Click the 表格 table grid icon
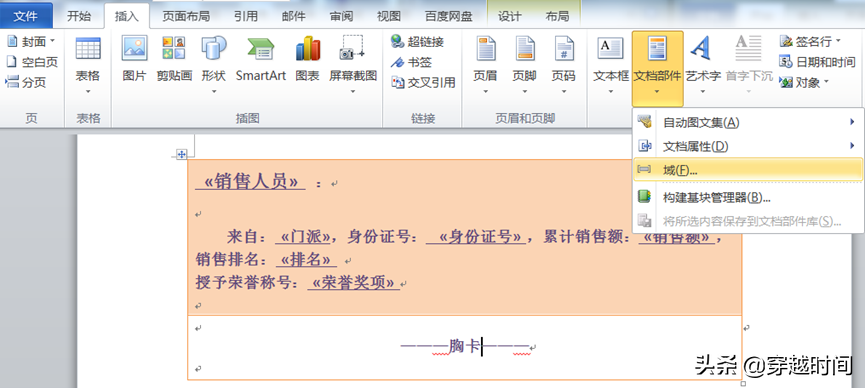The width and height of the screenshot is (865, 388). tap(88, 49)
